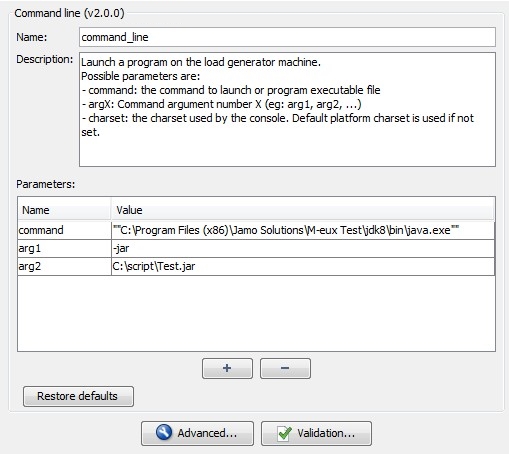
Task: Sort by the Name column header
Action: click(x=64, y=210)
